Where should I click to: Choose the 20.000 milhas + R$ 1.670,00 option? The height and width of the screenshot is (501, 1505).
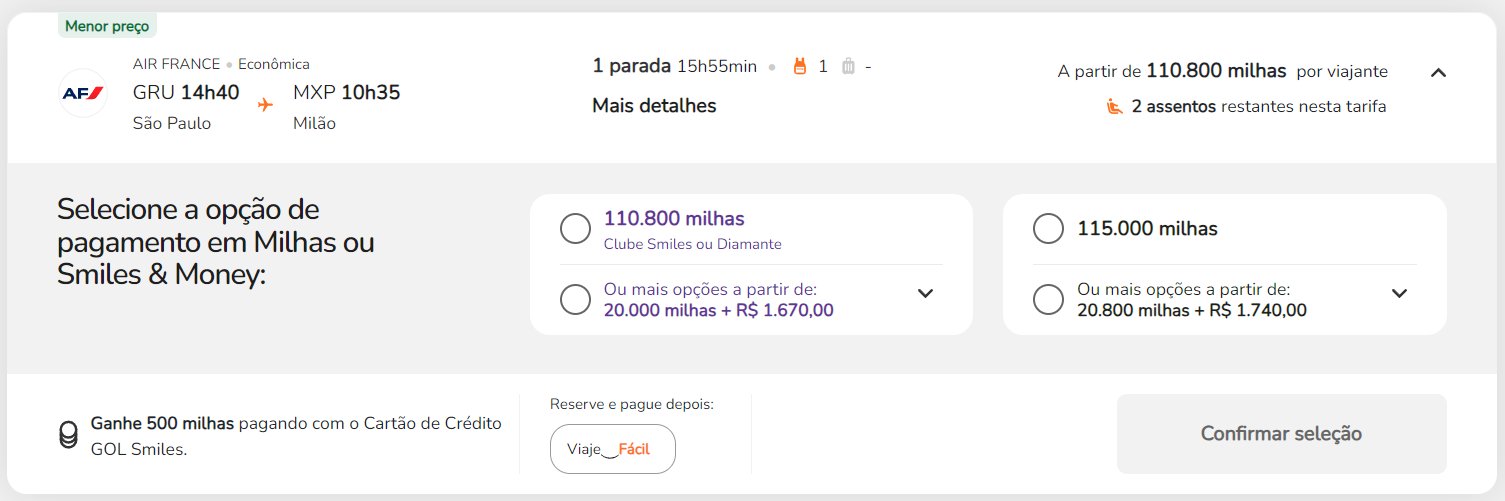tap(576, 300)
